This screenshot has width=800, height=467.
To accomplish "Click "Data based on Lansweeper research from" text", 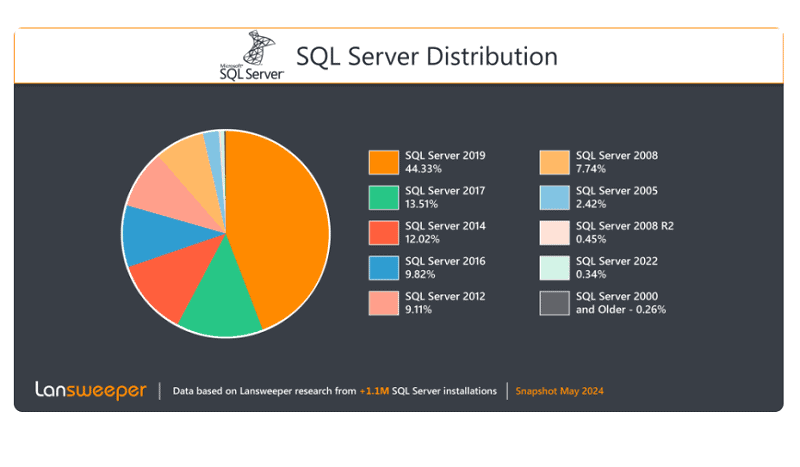I will [x=264, y=391].
